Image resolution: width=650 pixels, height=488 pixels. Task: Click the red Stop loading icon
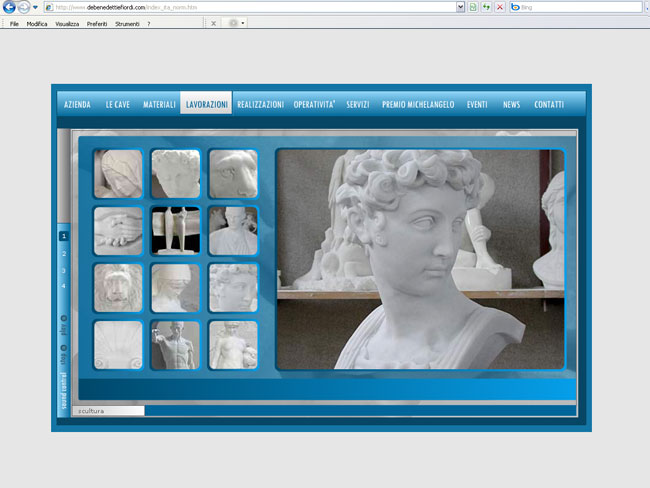[x=500, y=7]
